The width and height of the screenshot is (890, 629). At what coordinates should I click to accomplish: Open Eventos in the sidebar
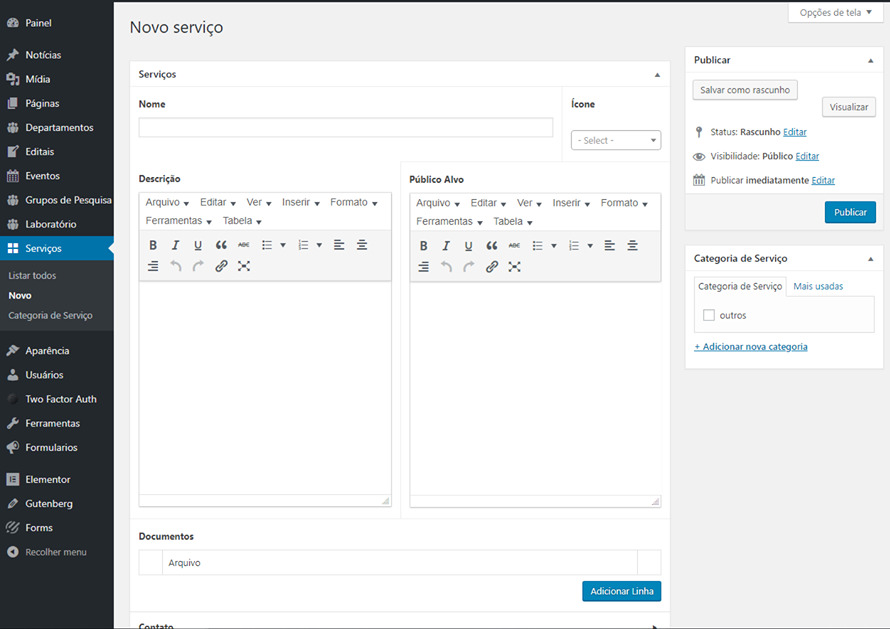(x=42, y=176)
